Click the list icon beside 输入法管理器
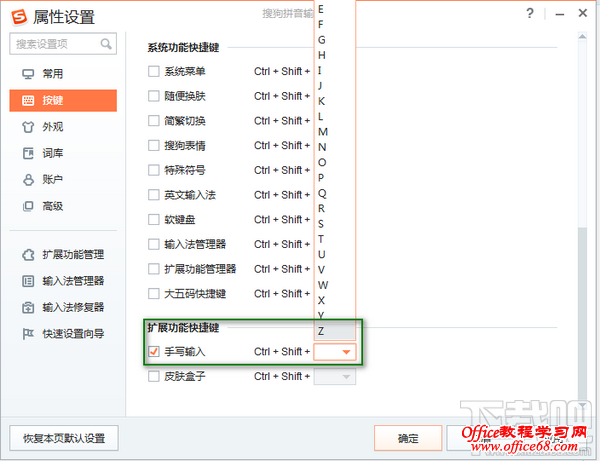Image resolution: width=600 pixels, height=461 pixels. pyautogui.click(x=28, y=281)
